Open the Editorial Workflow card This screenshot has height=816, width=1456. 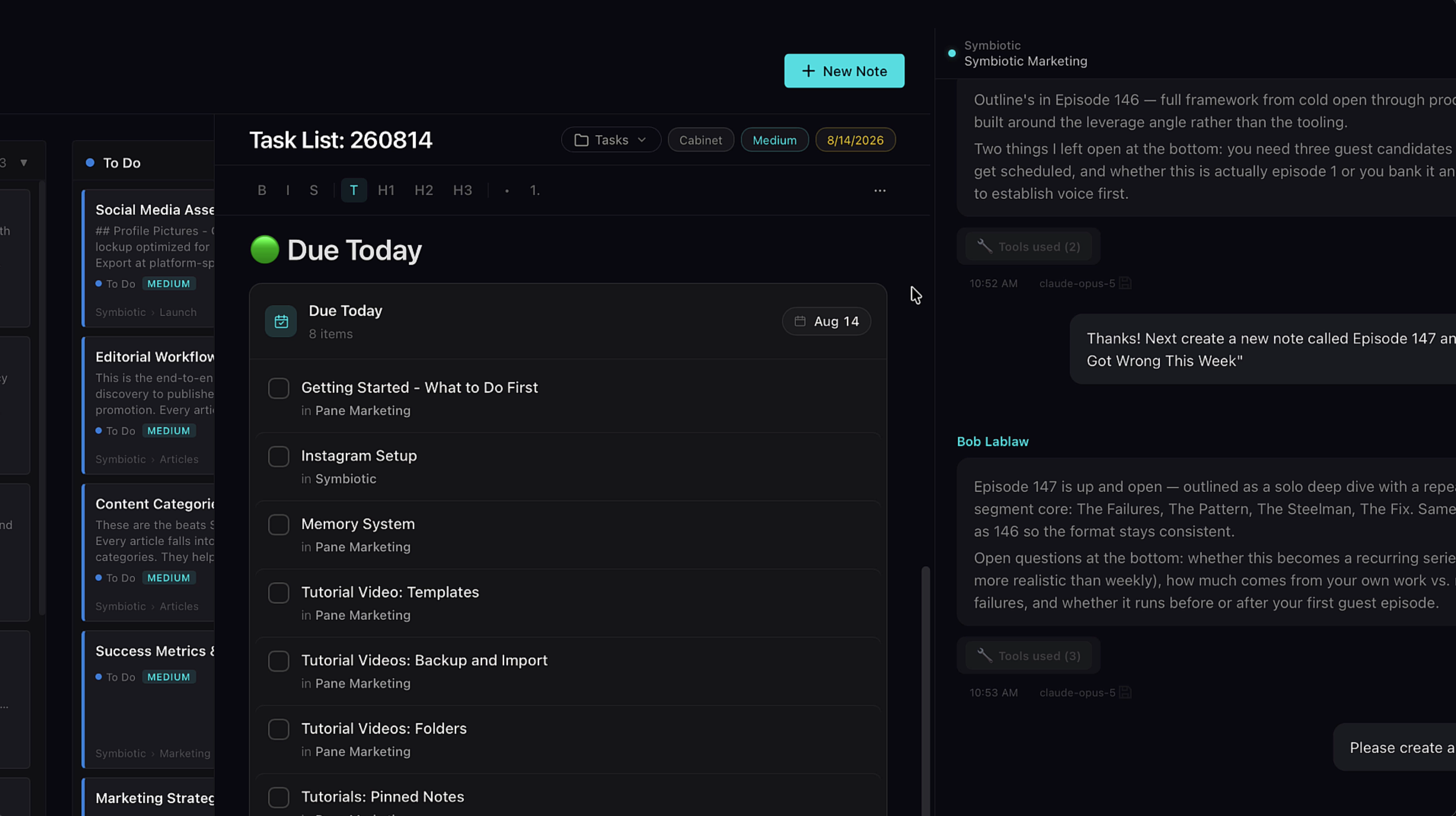click(148, 406)
